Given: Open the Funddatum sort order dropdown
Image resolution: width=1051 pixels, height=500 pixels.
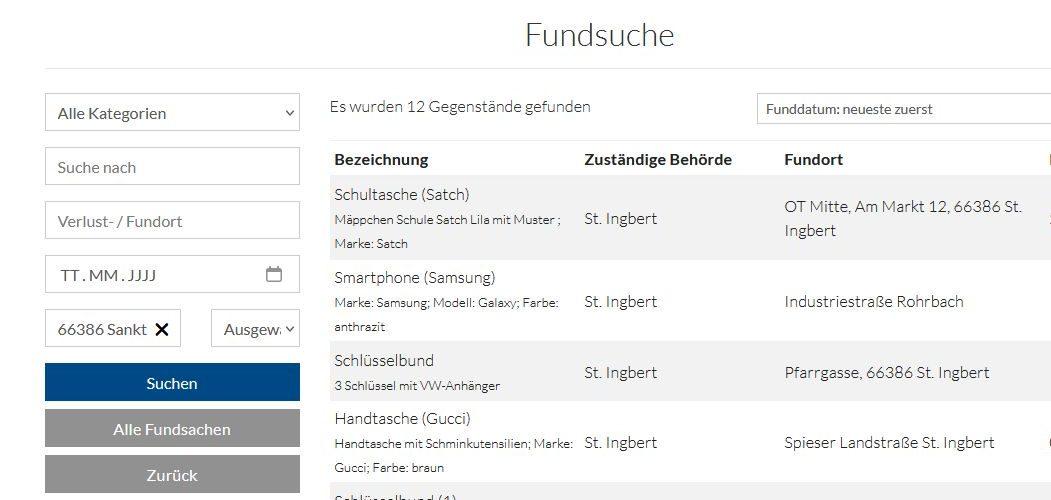Looking at the screenshot, I should coord(903,109).
